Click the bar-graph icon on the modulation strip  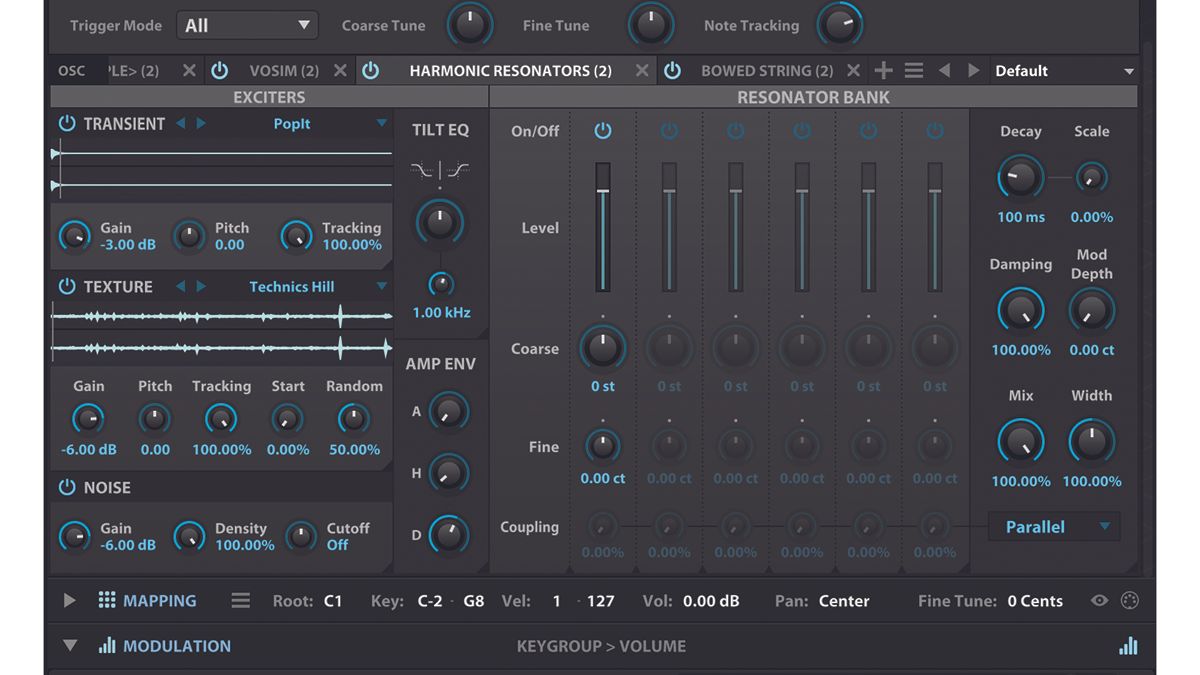(1128, 646)
